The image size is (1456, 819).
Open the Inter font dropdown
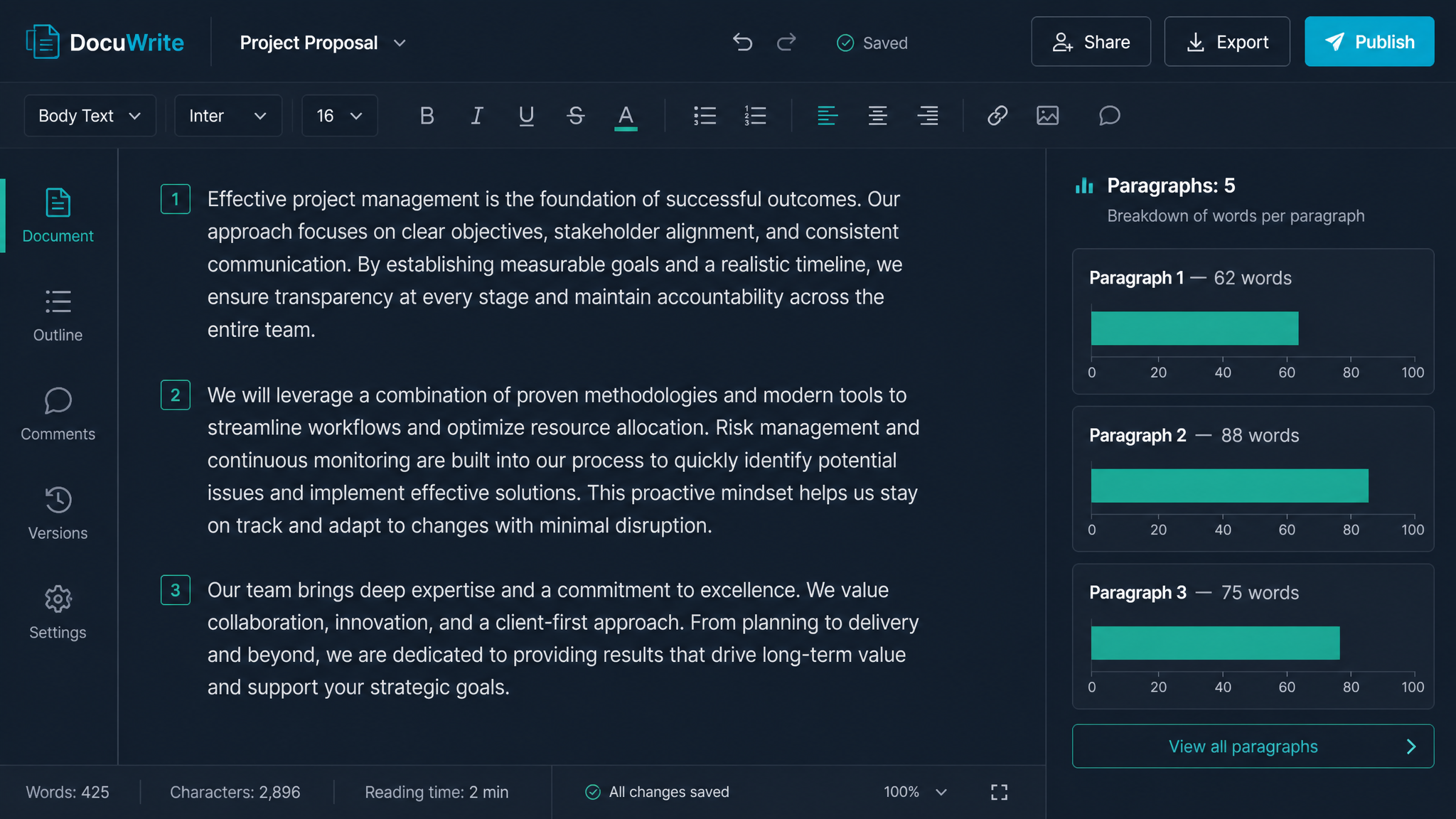click(x=228, y=116)
